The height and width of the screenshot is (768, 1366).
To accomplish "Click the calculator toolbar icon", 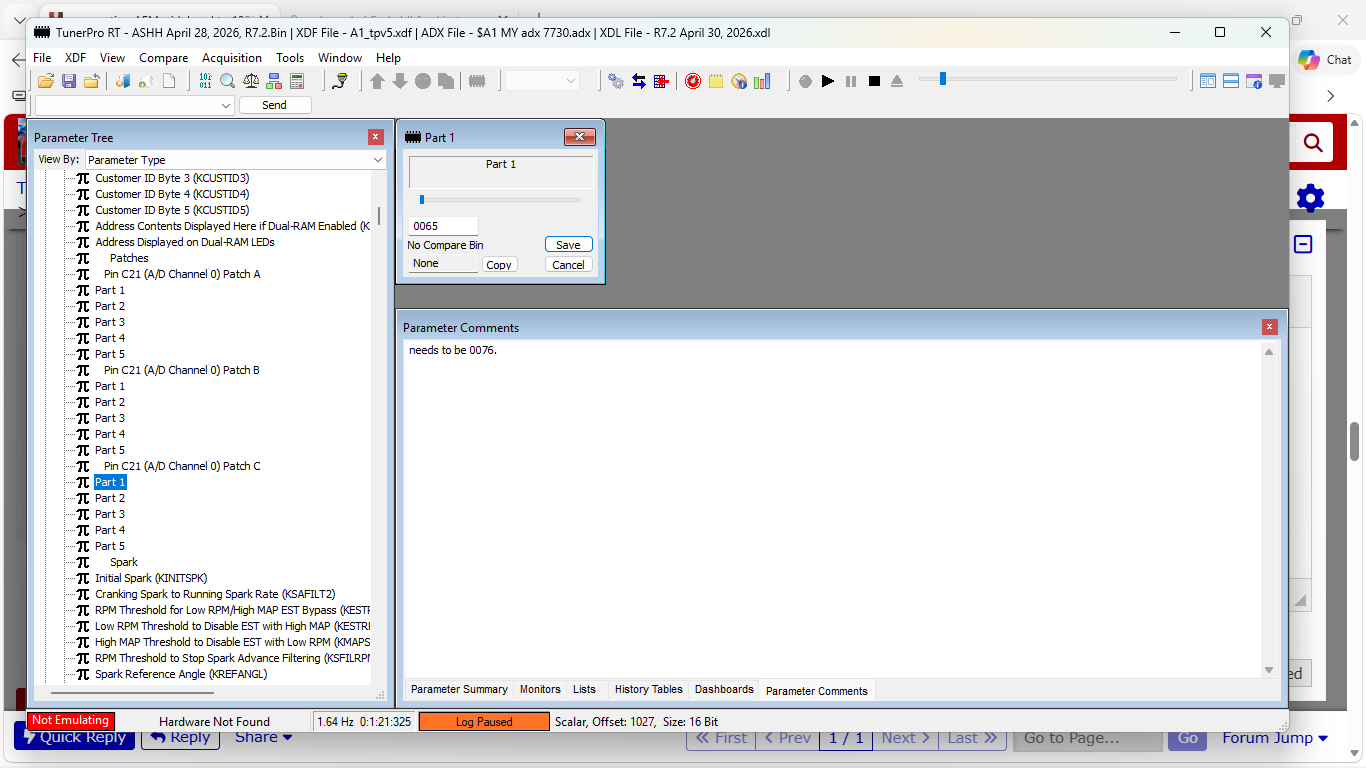I will [297, 81].
